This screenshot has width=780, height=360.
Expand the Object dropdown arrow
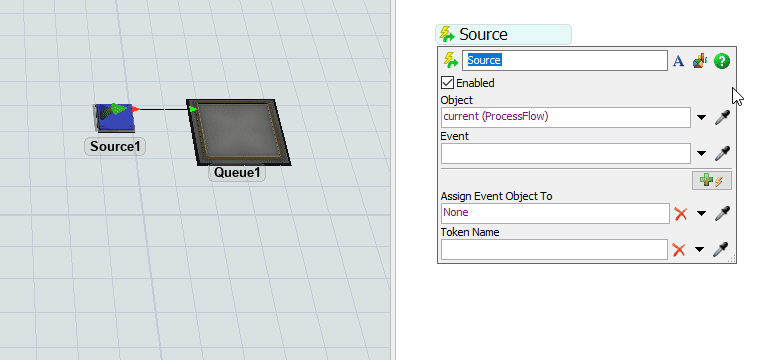click(701, 118)
